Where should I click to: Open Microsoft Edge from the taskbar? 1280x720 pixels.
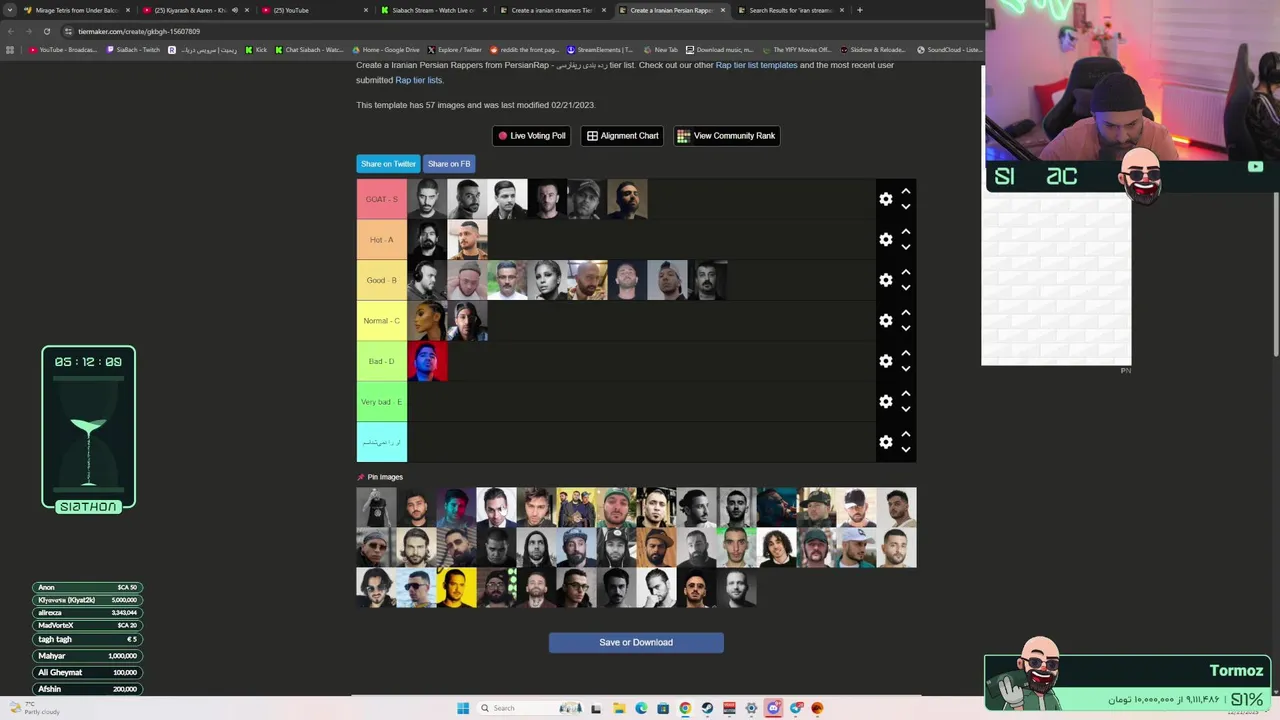641,708
